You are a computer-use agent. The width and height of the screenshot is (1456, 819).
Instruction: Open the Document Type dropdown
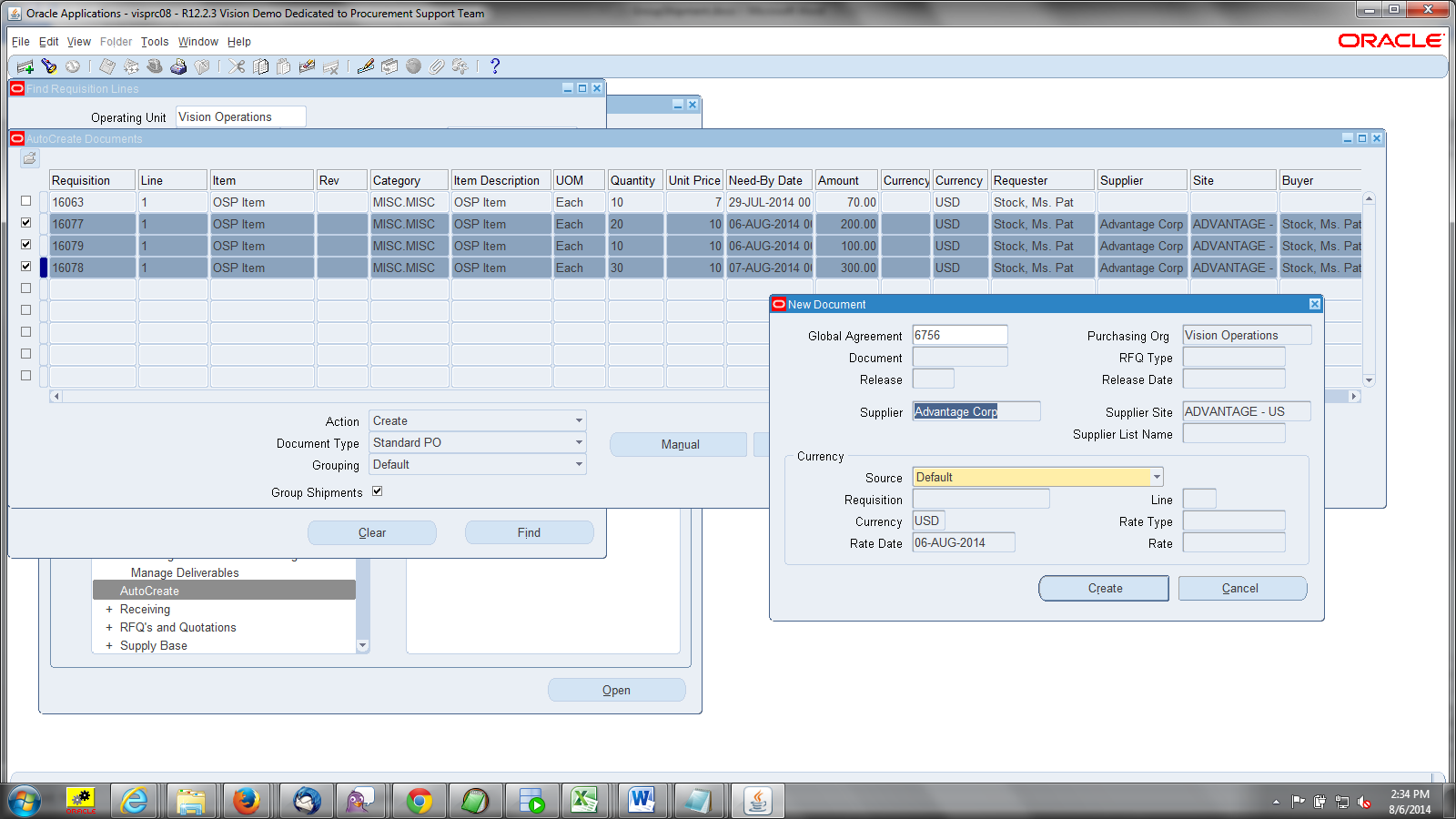[579, 442]
